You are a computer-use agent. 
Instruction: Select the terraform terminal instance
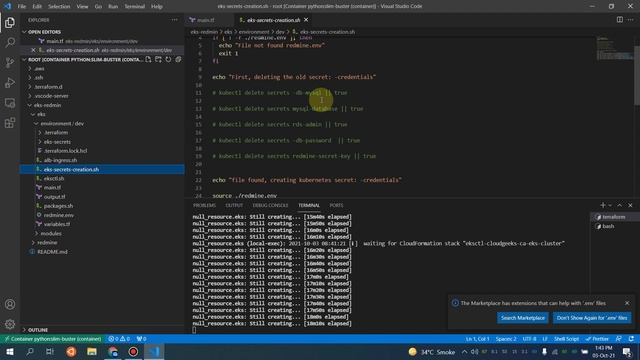pos(612,217)
